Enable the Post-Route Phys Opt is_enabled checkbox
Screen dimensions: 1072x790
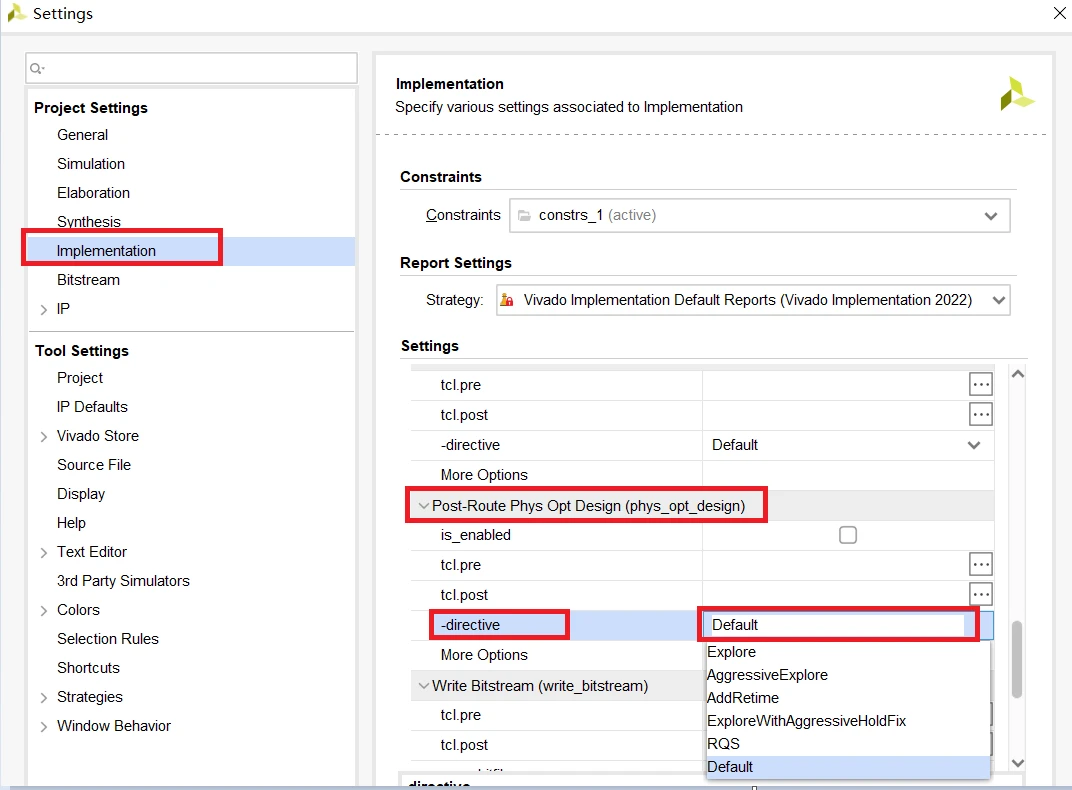tap(848, 534)
